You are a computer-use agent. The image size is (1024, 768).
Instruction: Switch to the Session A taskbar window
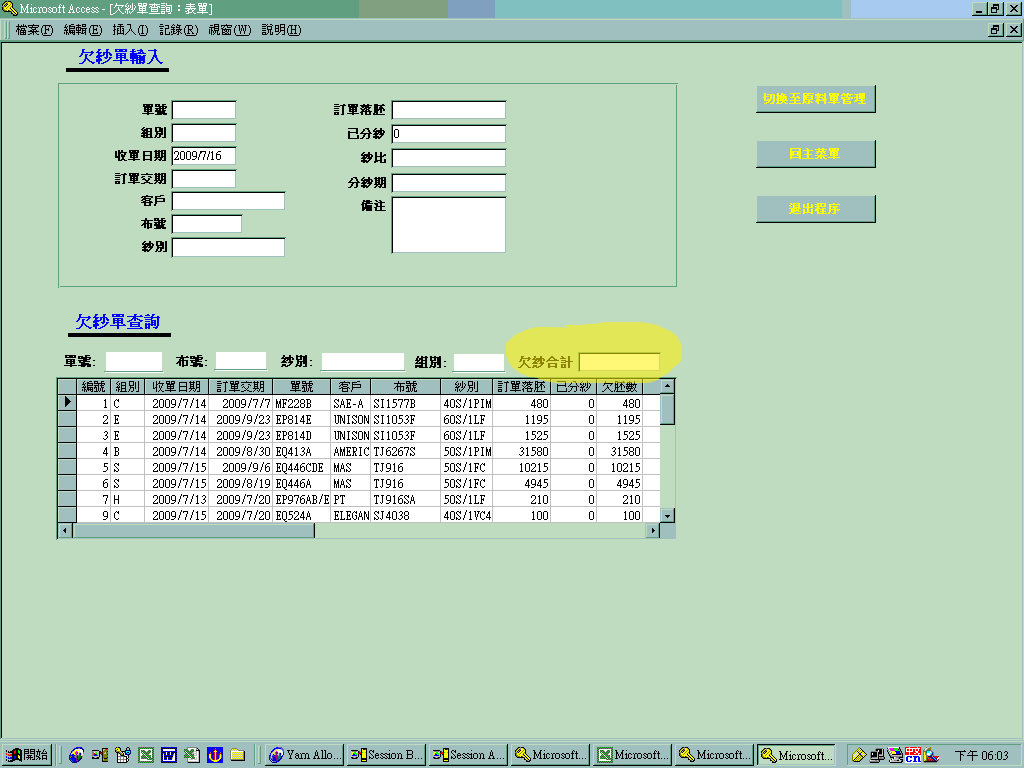point(468,755)
